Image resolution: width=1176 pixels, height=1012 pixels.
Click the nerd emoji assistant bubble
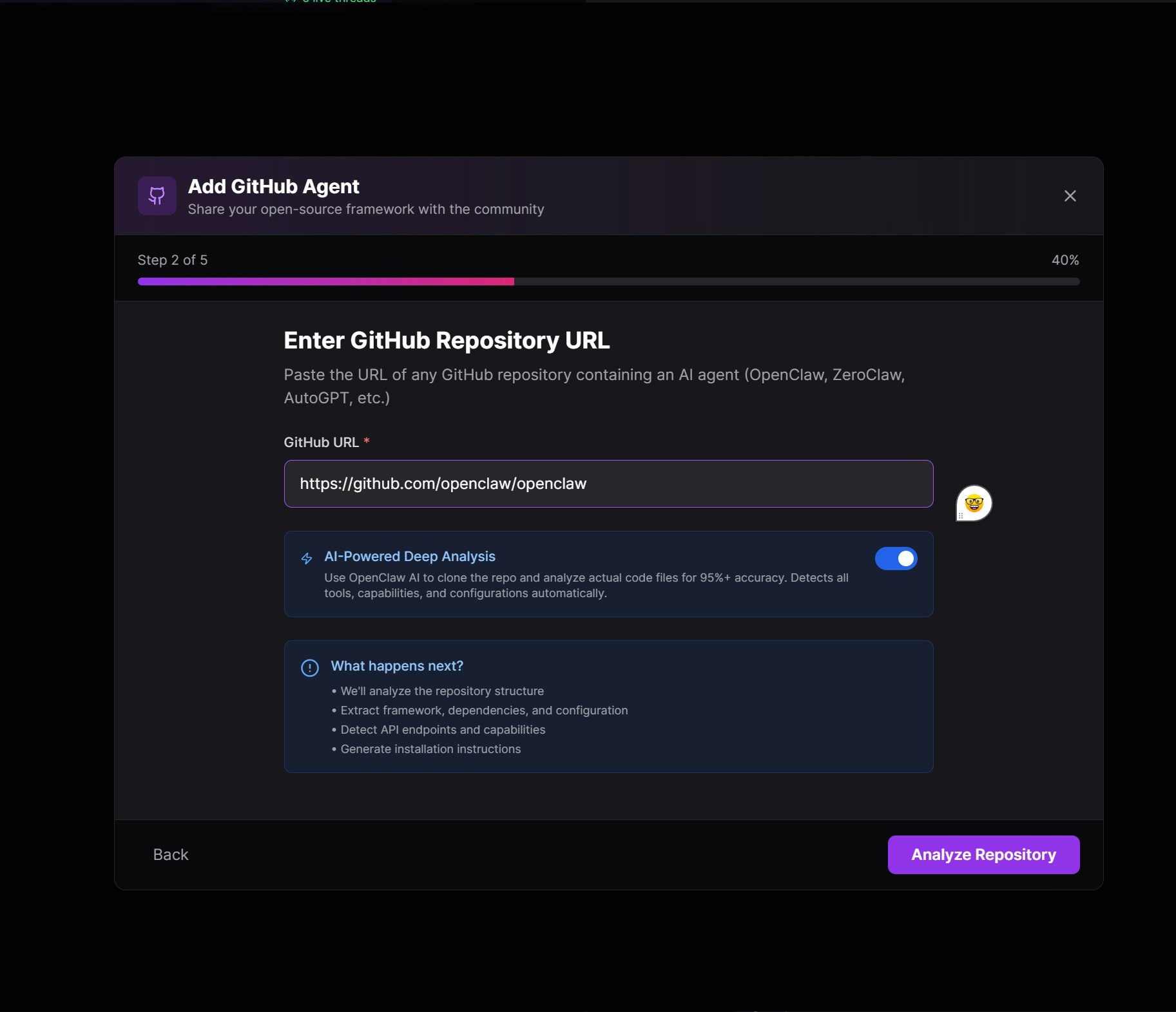[974, 503]
